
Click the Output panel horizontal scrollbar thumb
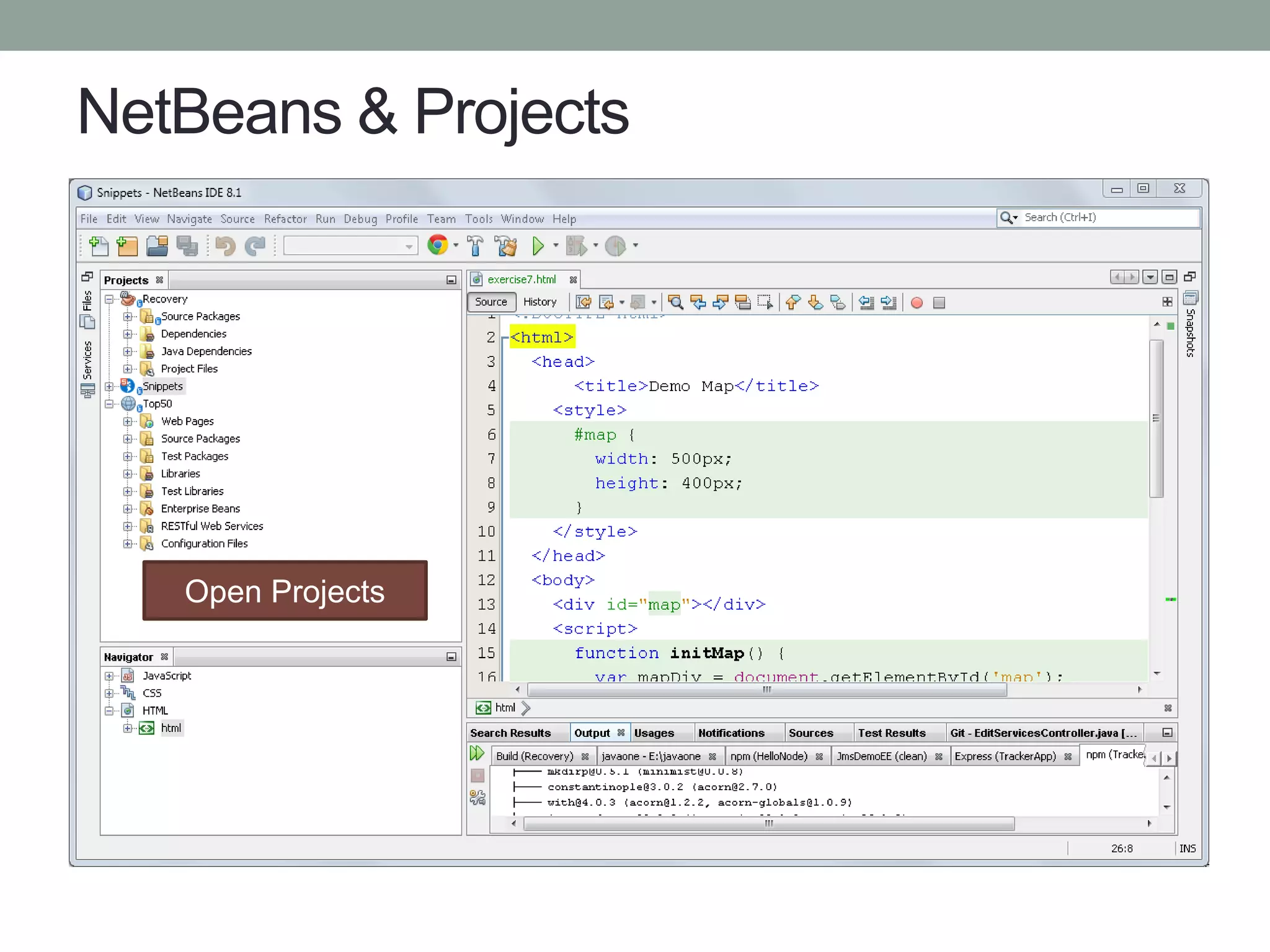click(769, 823)
